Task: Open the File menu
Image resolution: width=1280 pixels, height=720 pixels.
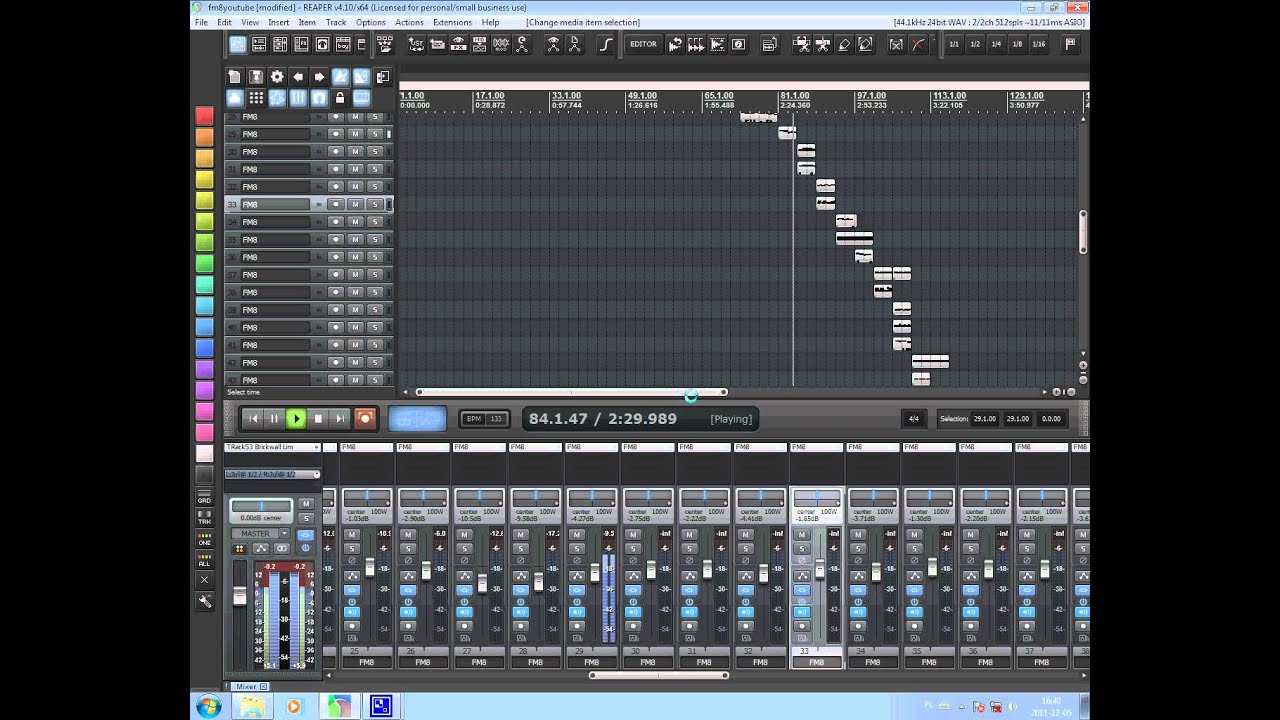Action: [201, 22]
